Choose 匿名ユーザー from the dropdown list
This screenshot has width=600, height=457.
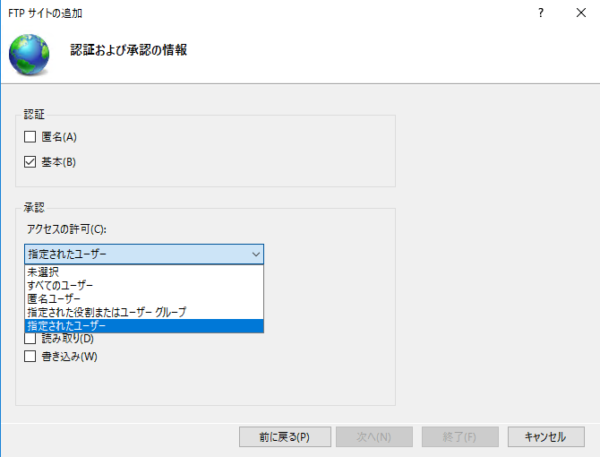[144, 299]
